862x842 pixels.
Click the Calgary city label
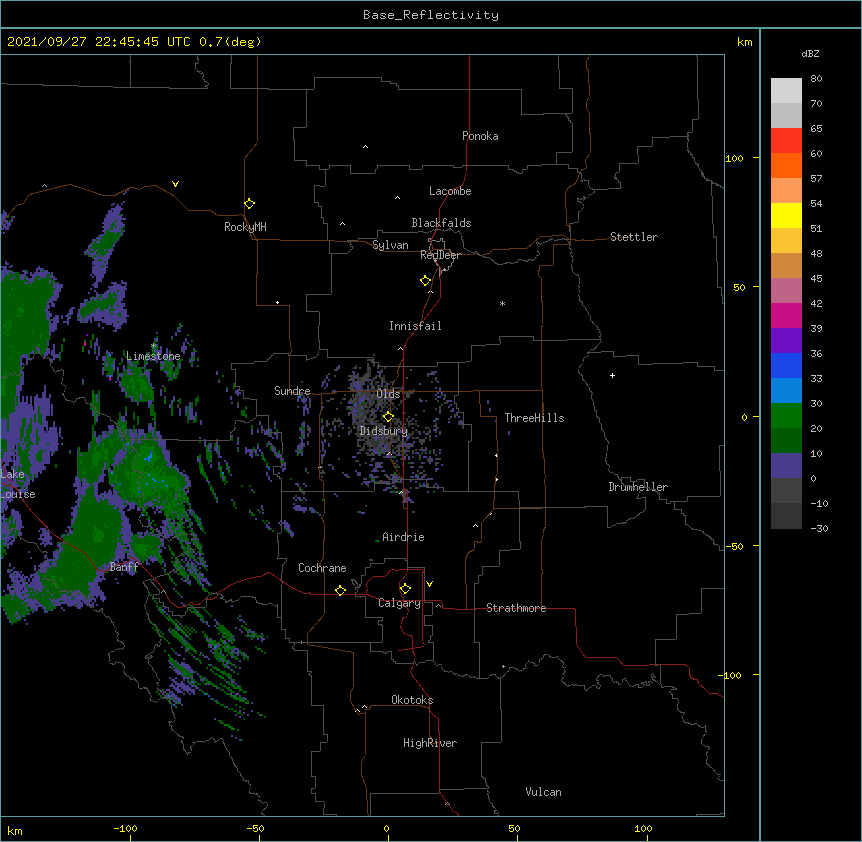click(400, 603)
